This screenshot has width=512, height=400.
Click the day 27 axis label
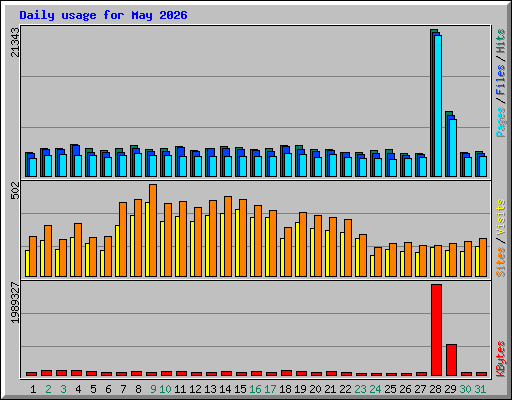coord(420,389)
